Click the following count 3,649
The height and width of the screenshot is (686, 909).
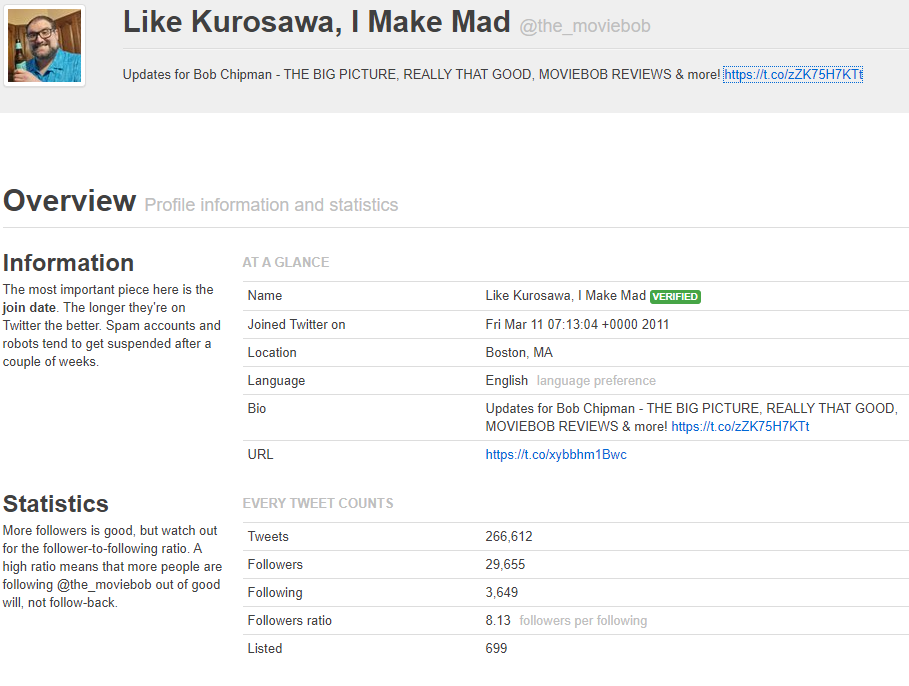click(501, 593)
